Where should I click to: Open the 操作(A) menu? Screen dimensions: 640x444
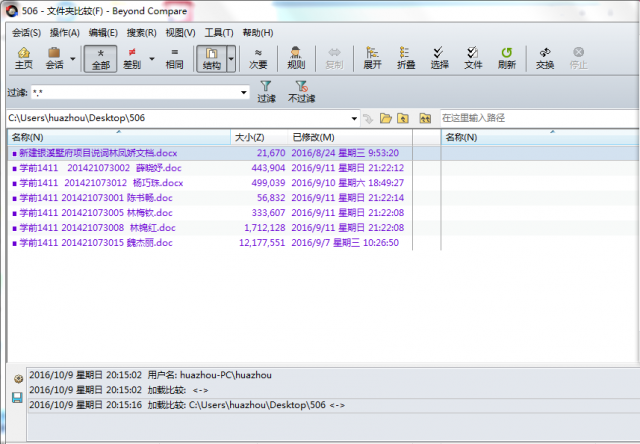64,33
